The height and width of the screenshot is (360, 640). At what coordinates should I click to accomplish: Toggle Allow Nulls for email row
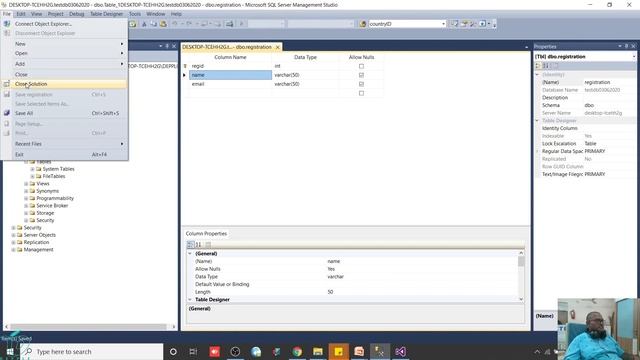click(361, 84)
